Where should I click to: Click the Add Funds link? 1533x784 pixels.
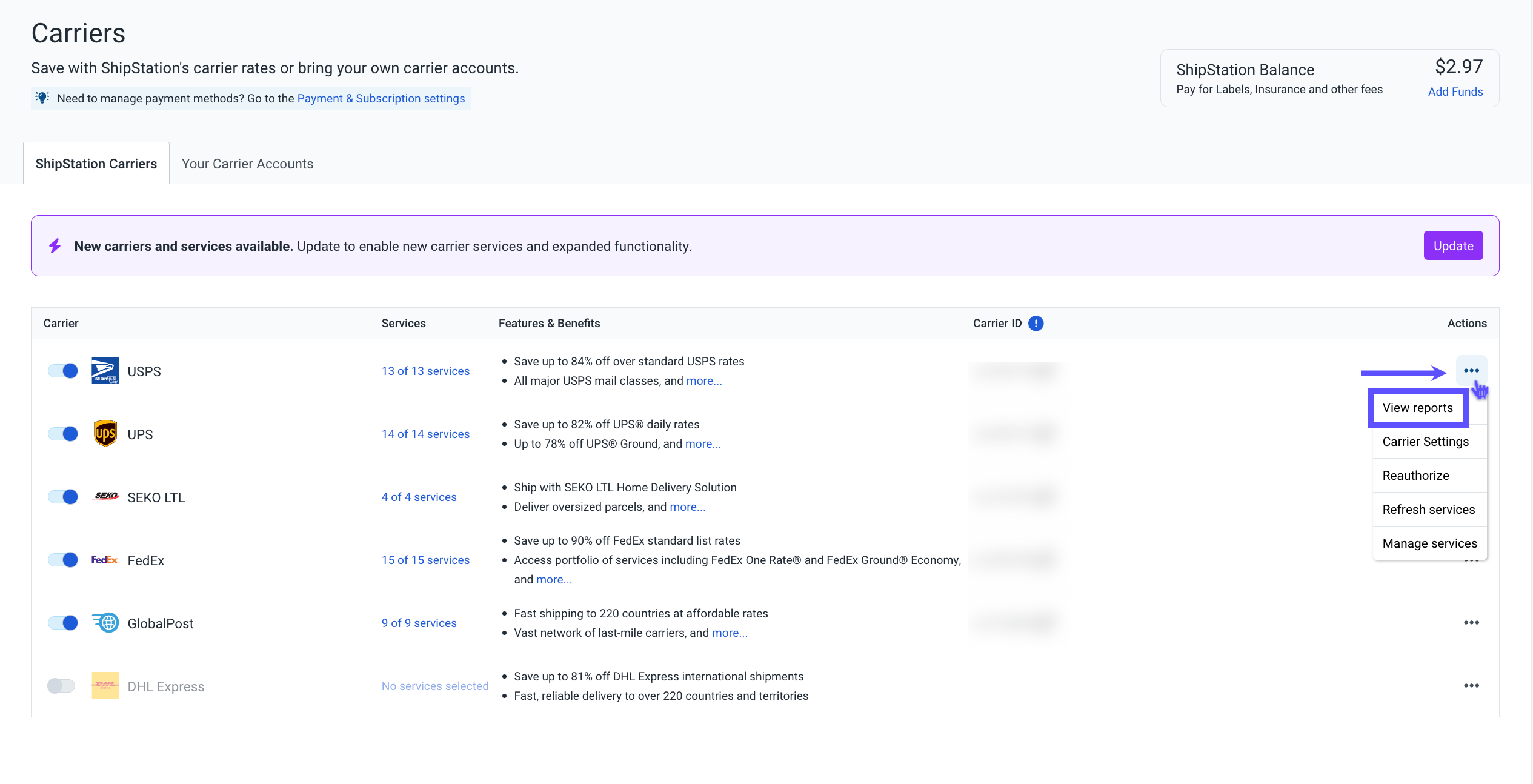pos(1455,91)
